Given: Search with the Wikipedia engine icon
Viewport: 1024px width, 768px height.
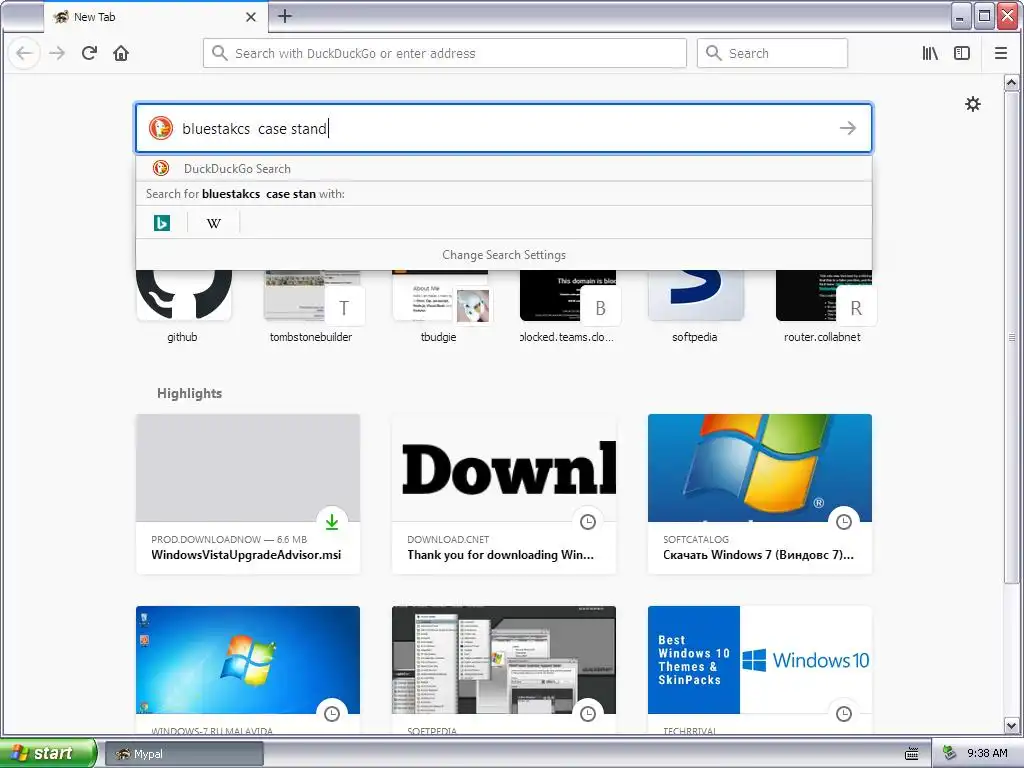Looking at the screenshot, I should (214, 223).
